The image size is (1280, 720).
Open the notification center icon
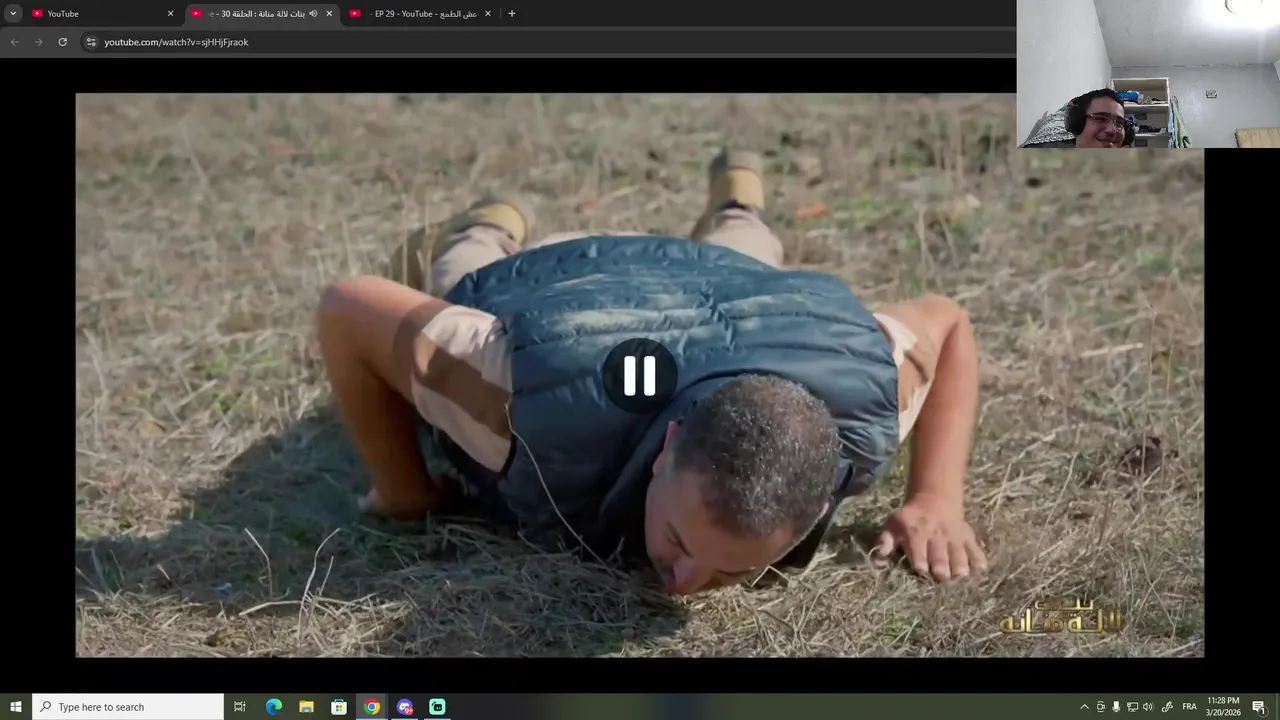click(x=1259, y=707)
